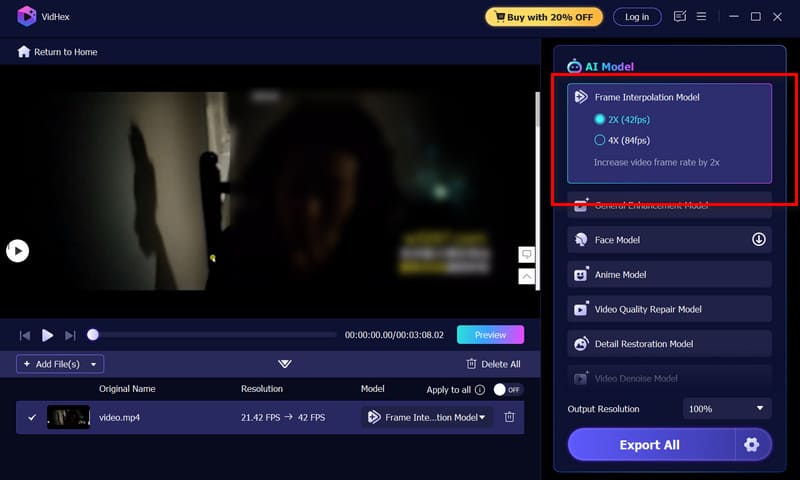The image size is (800, 480).
Task: Select the 4X (84fps) option
Action: click(600, 140)
